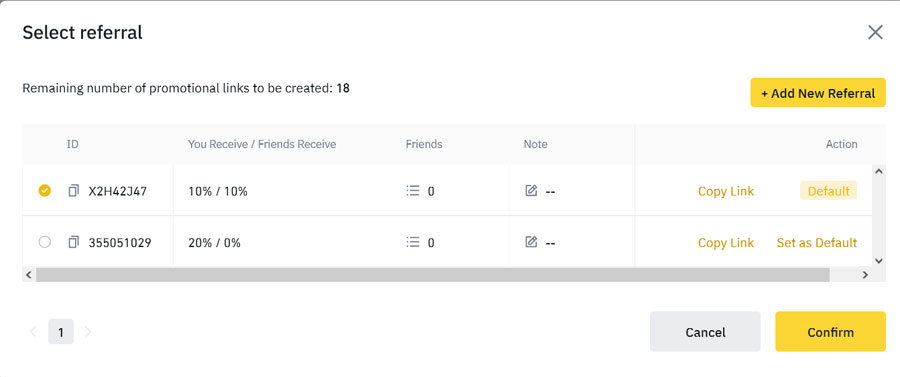Copy Link for referral X2H42J47

(726, 192)
